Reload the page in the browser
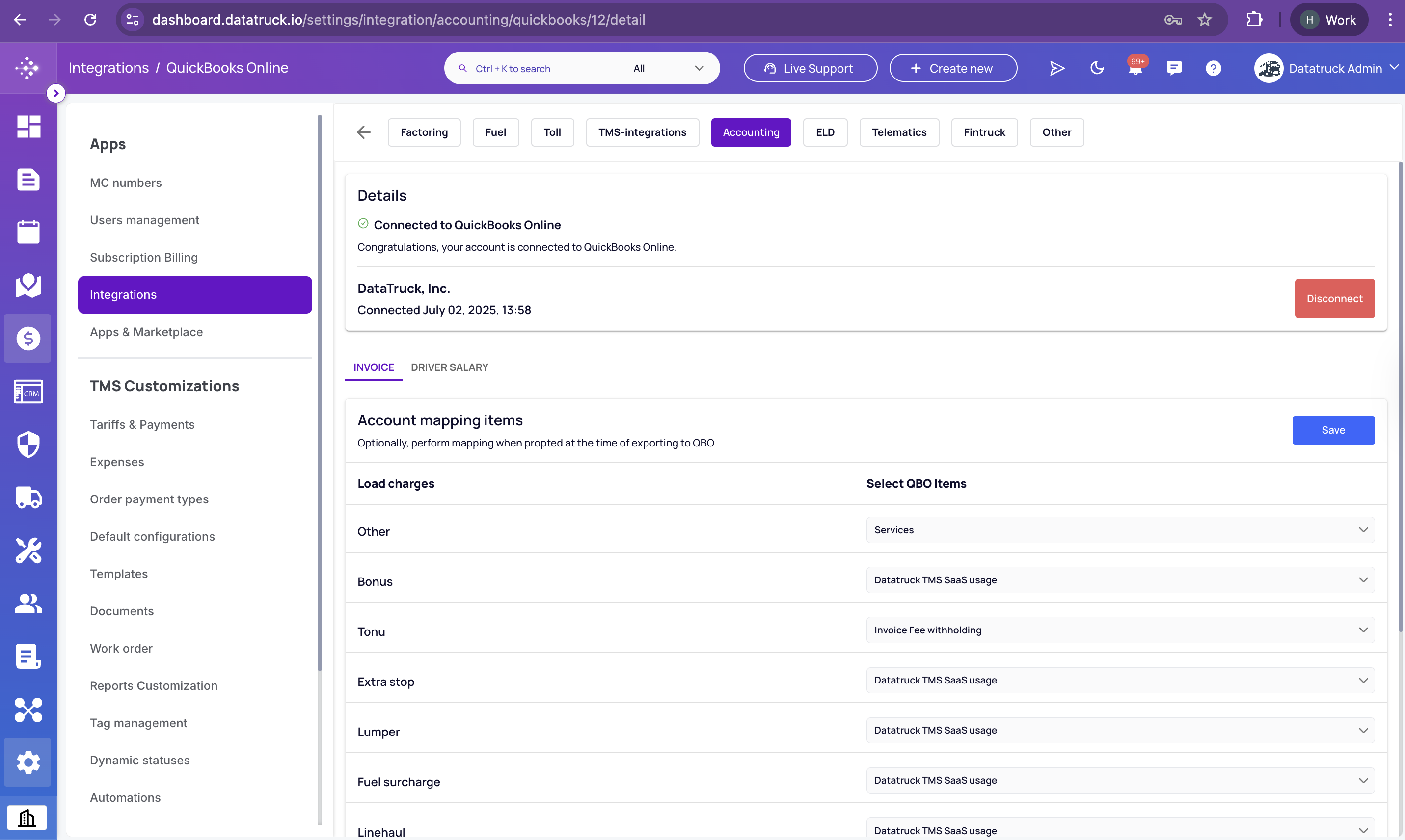Image resolution: width=1405 pixels, height=840 pixels. (90, 20)
